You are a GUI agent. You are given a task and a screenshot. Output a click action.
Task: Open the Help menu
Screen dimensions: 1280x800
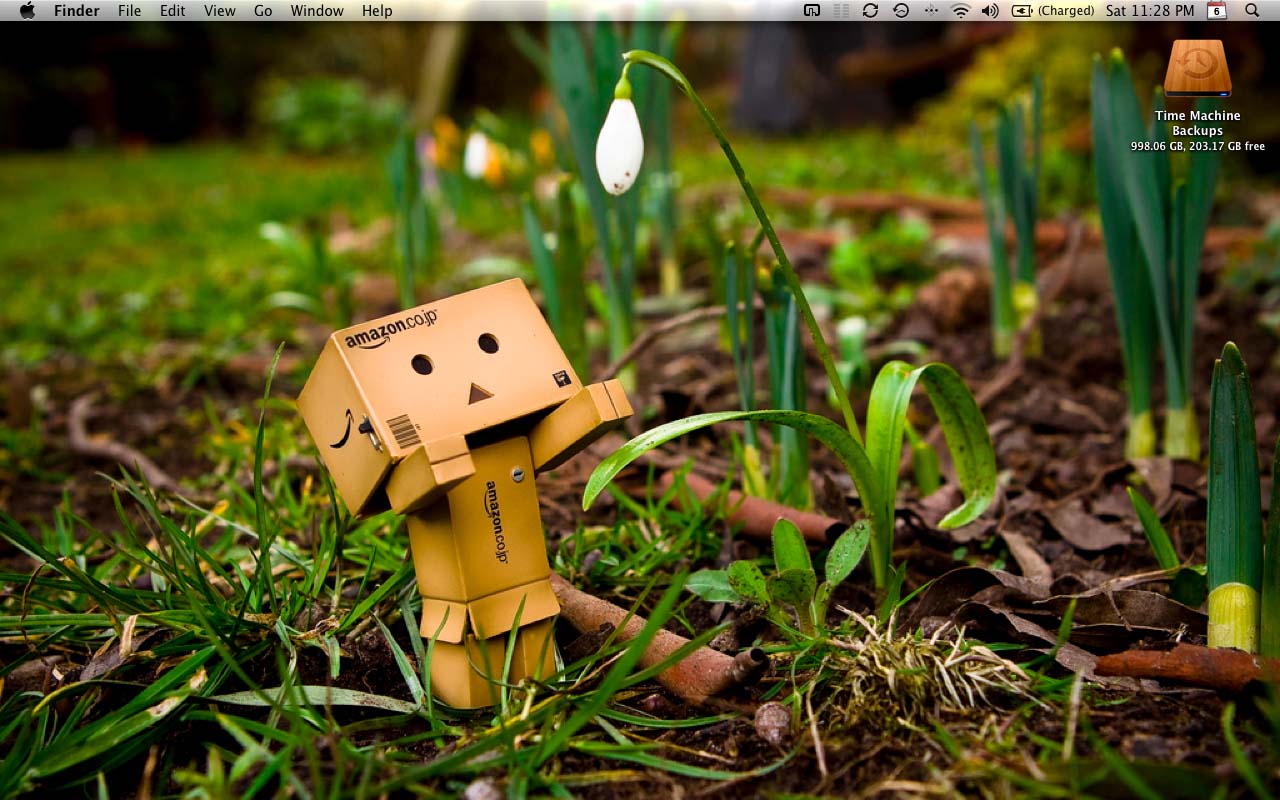377,11
